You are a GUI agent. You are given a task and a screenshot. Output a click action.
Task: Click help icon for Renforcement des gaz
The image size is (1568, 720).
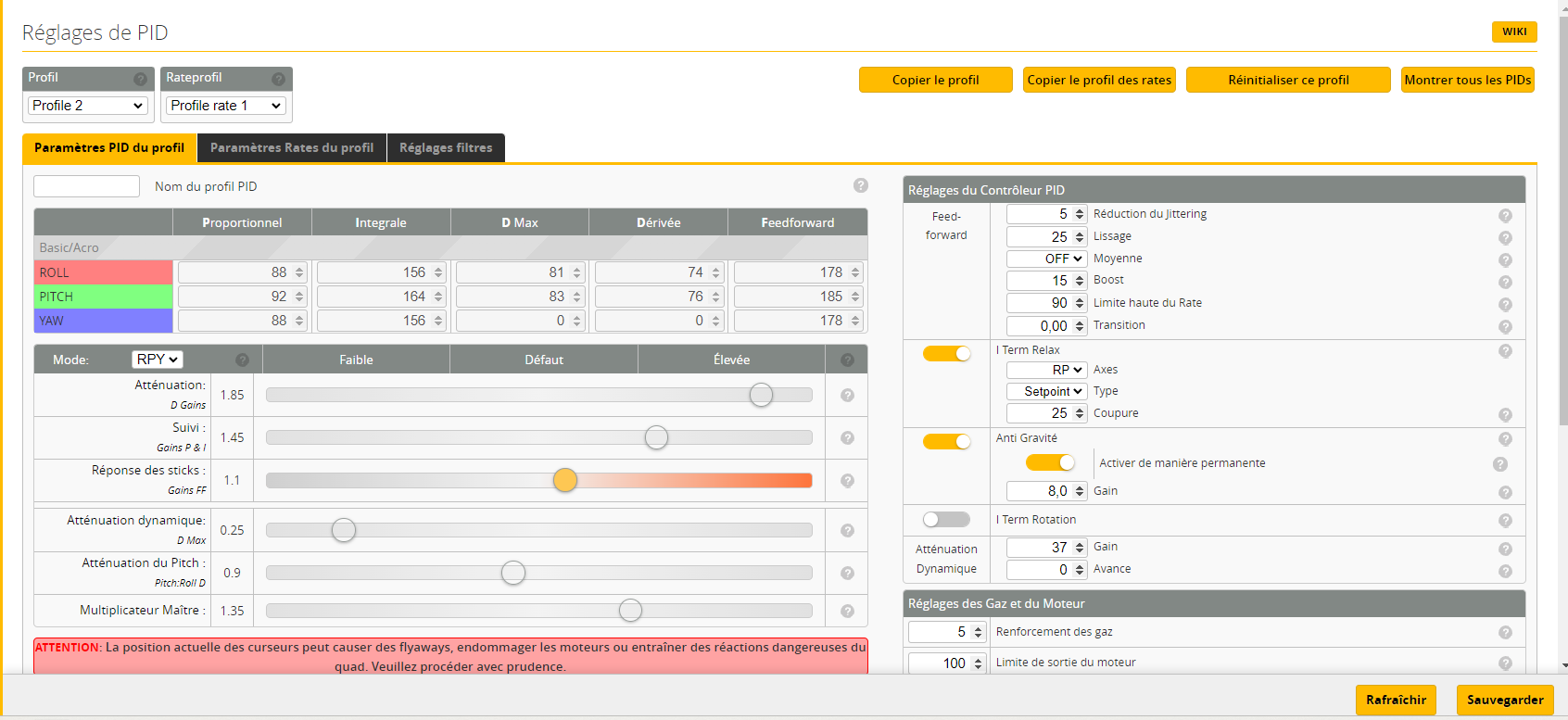pyautogui.click(x=1505, y=632)
